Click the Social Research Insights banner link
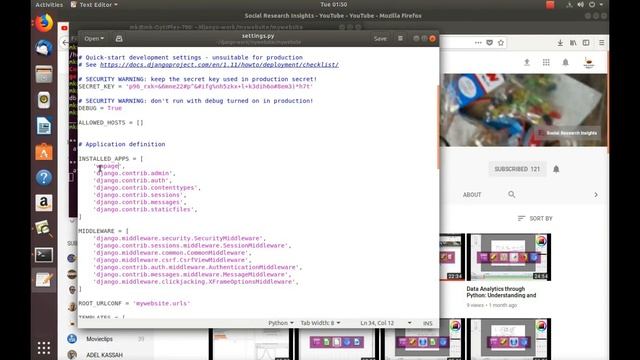The height and width of the screenshot is (360, 640). [568, 133]
